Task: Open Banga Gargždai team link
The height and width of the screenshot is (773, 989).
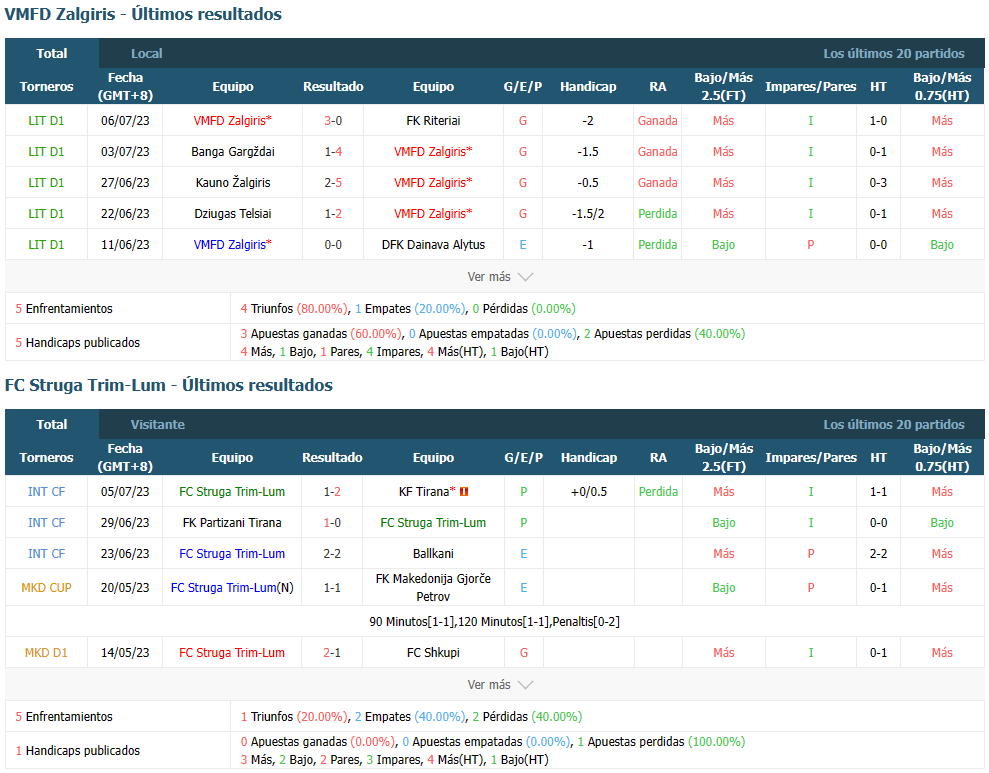Action: 233,151
